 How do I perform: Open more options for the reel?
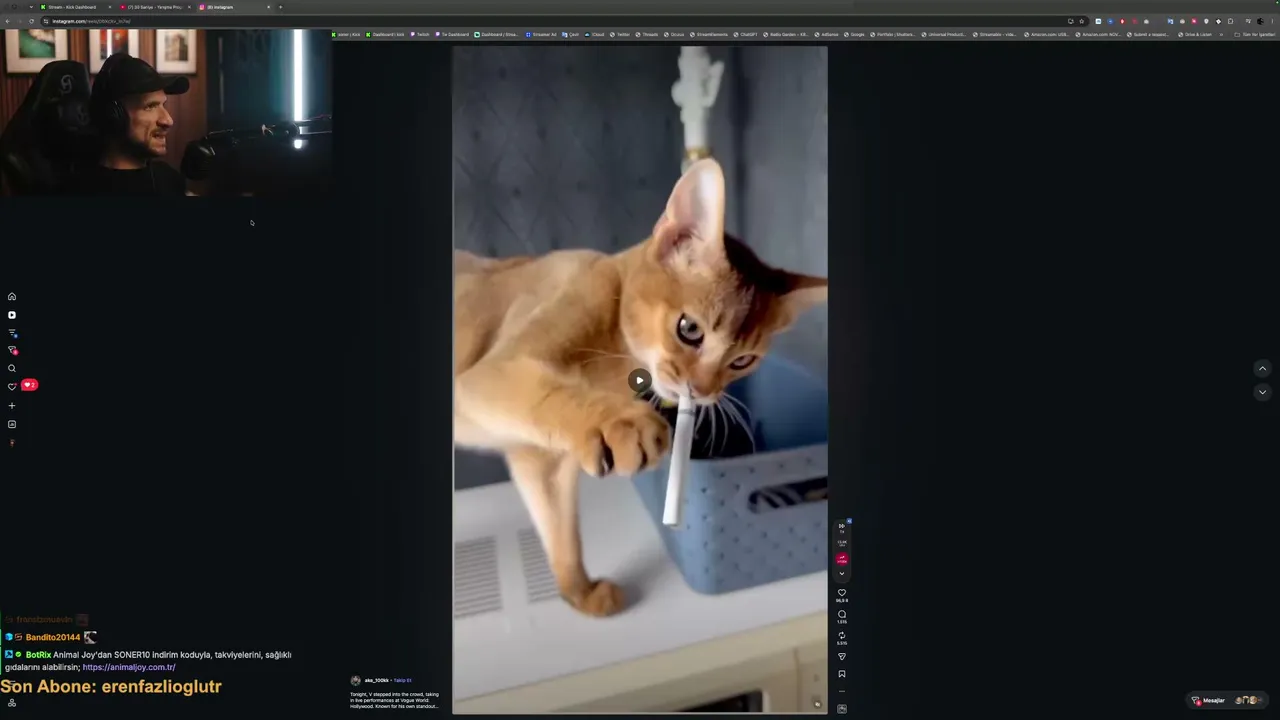(x=842, y=691)
